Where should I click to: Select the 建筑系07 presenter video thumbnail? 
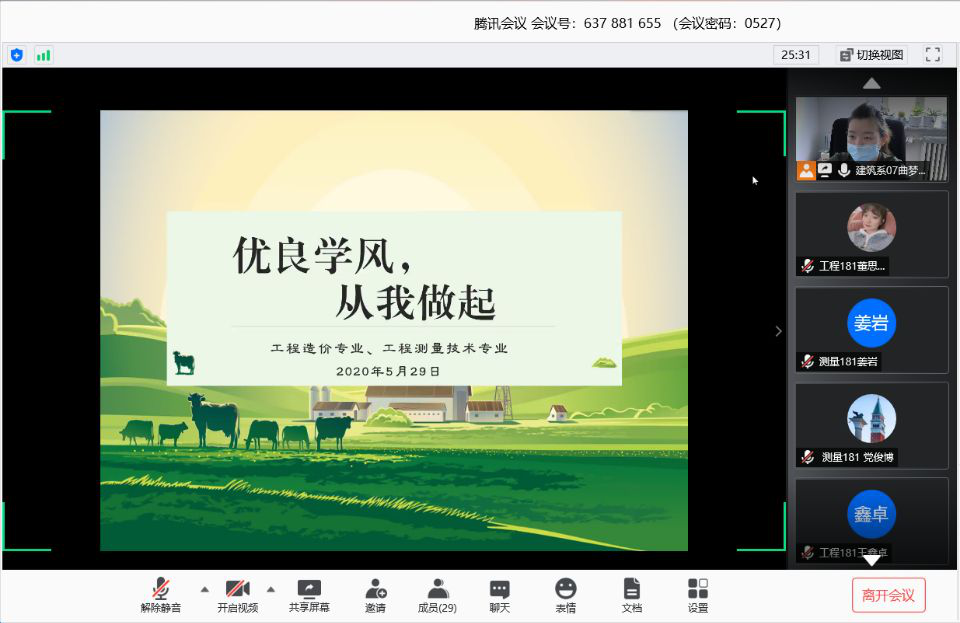[871, 138]
